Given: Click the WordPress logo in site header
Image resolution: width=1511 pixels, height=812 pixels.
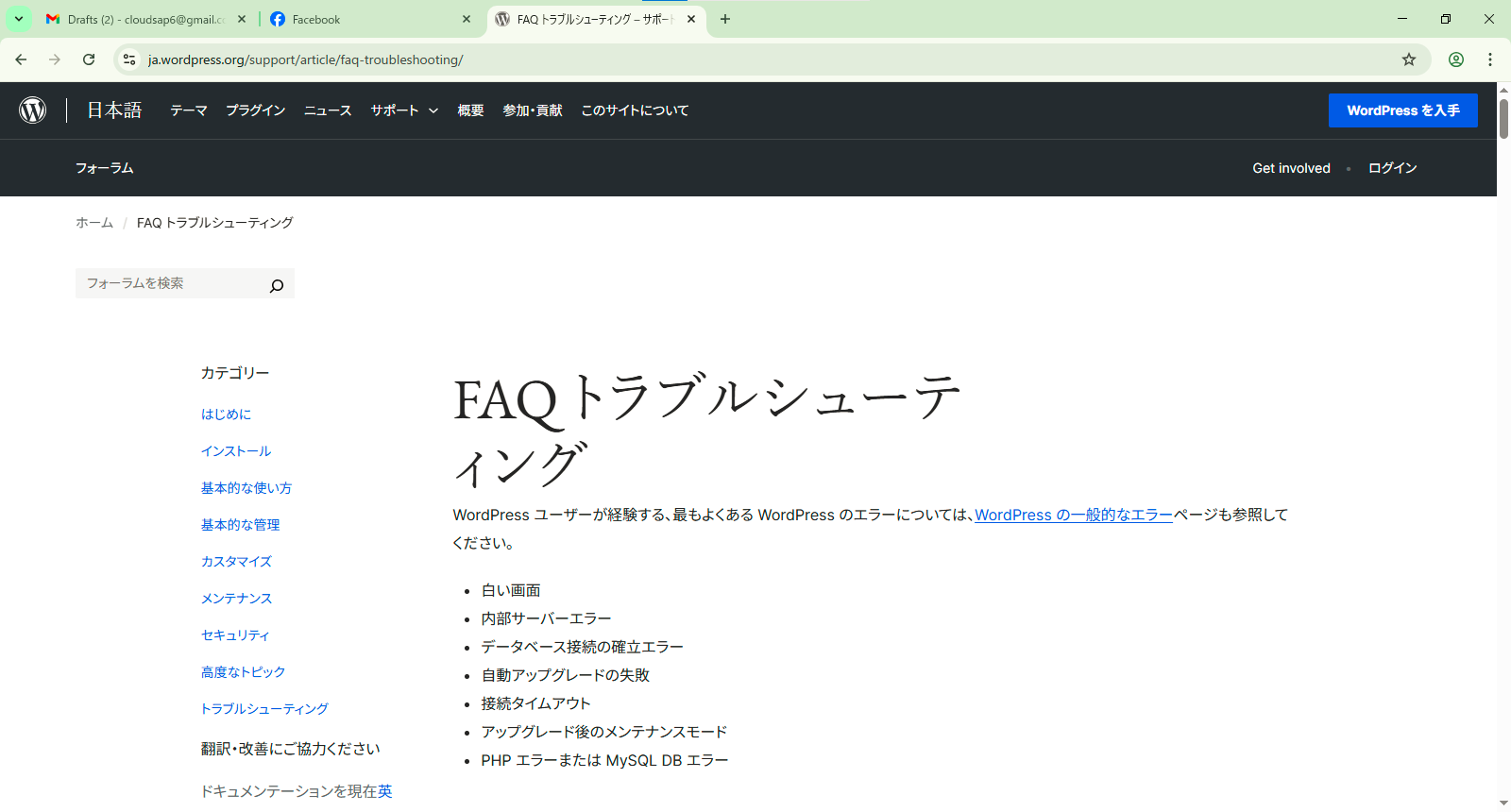Looking at the screenshot, I should [33, 110].
